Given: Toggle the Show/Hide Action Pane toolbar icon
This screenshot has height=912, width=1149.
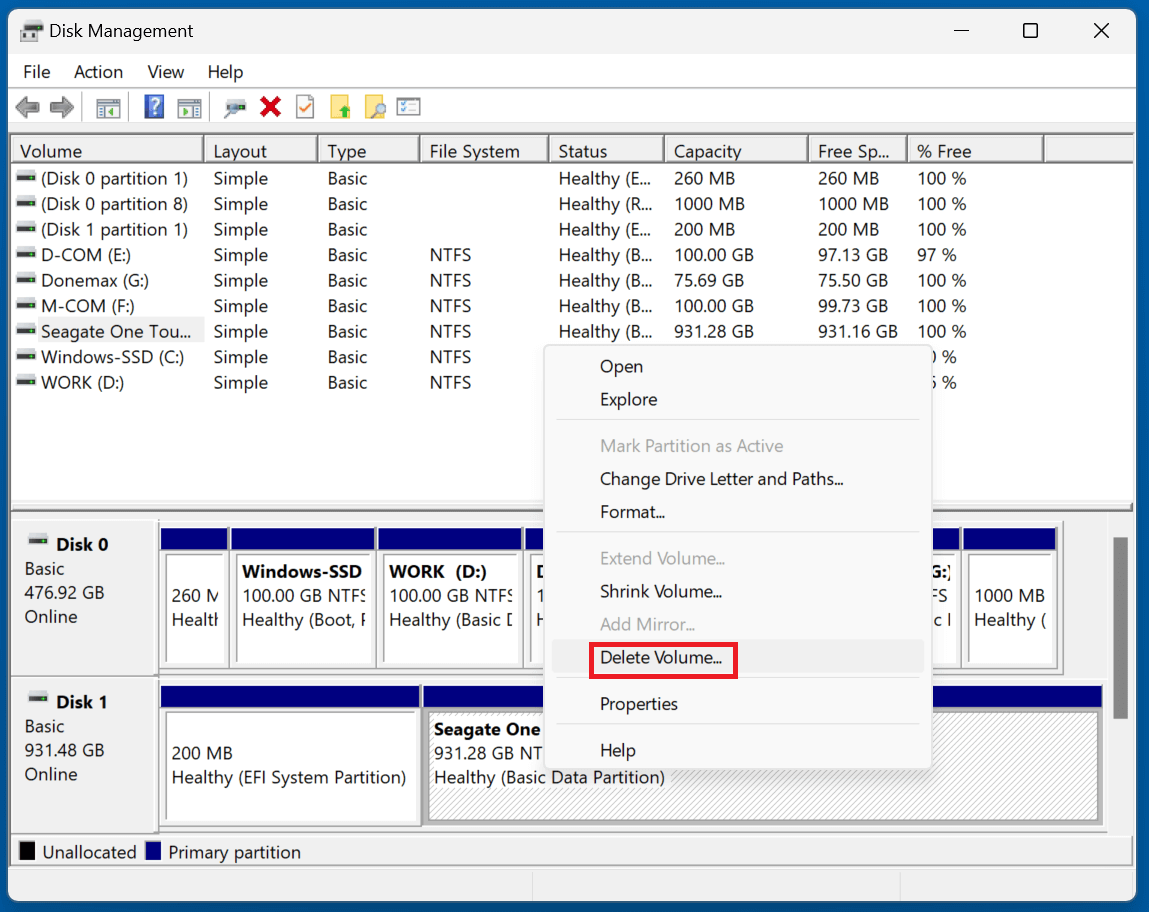Looking at the screenshot, I should tap(189, 106).
